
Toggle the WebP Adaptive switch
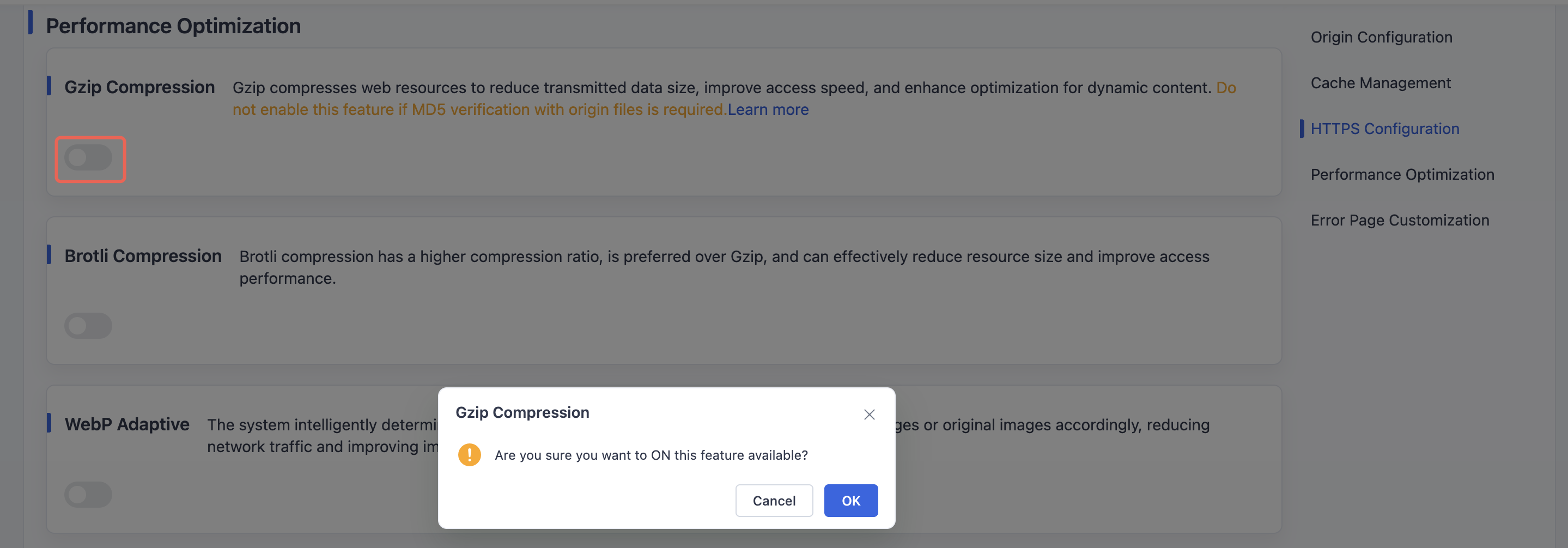pos(88,495)
